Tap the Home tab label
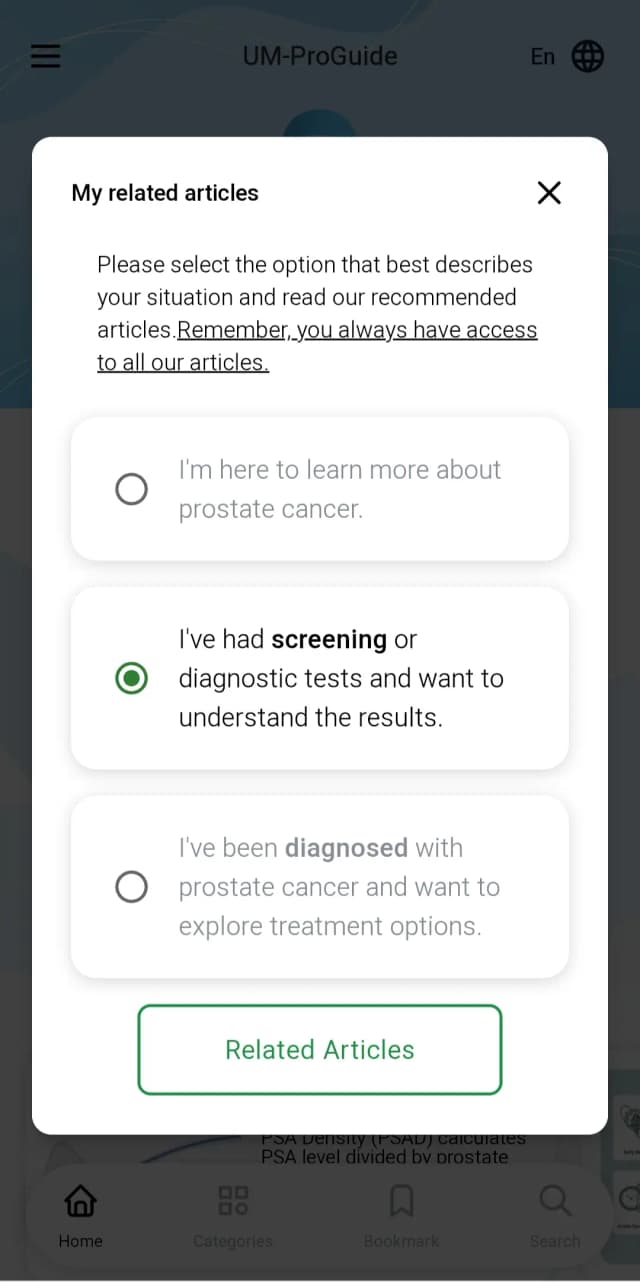Screen dimensions: 640x1282 tap(80, 1241)
